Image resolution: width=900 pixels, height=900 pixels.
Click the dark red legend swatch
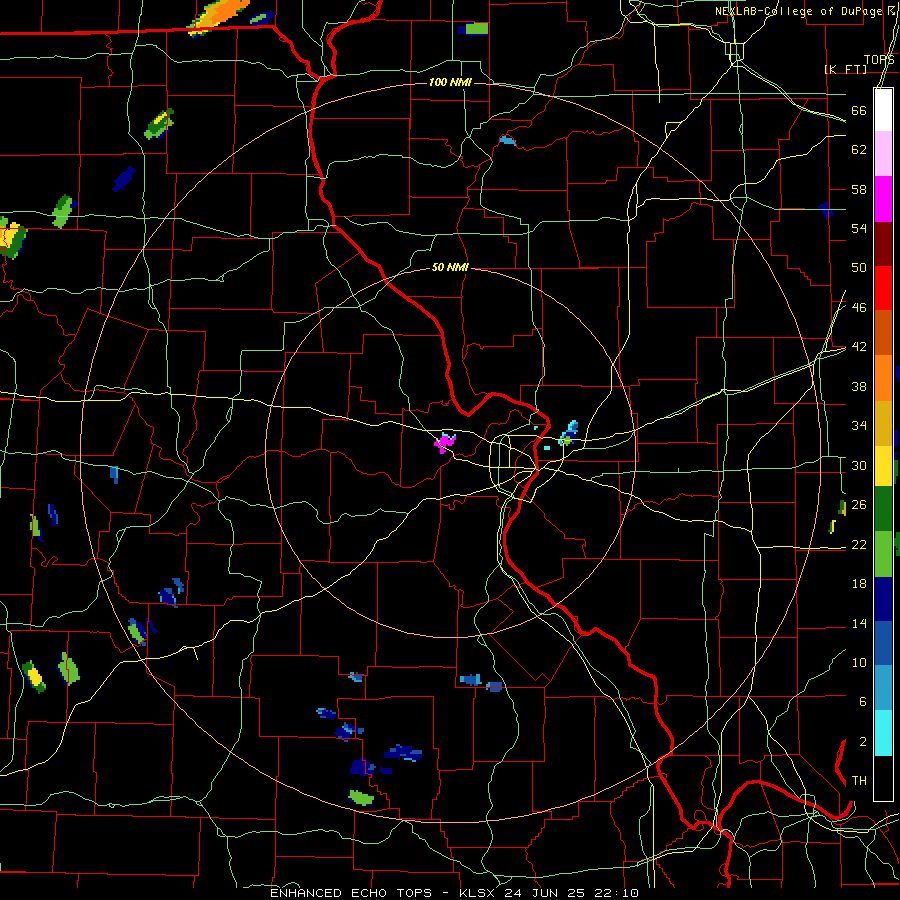pyautogui.click(x=883, y=243)
